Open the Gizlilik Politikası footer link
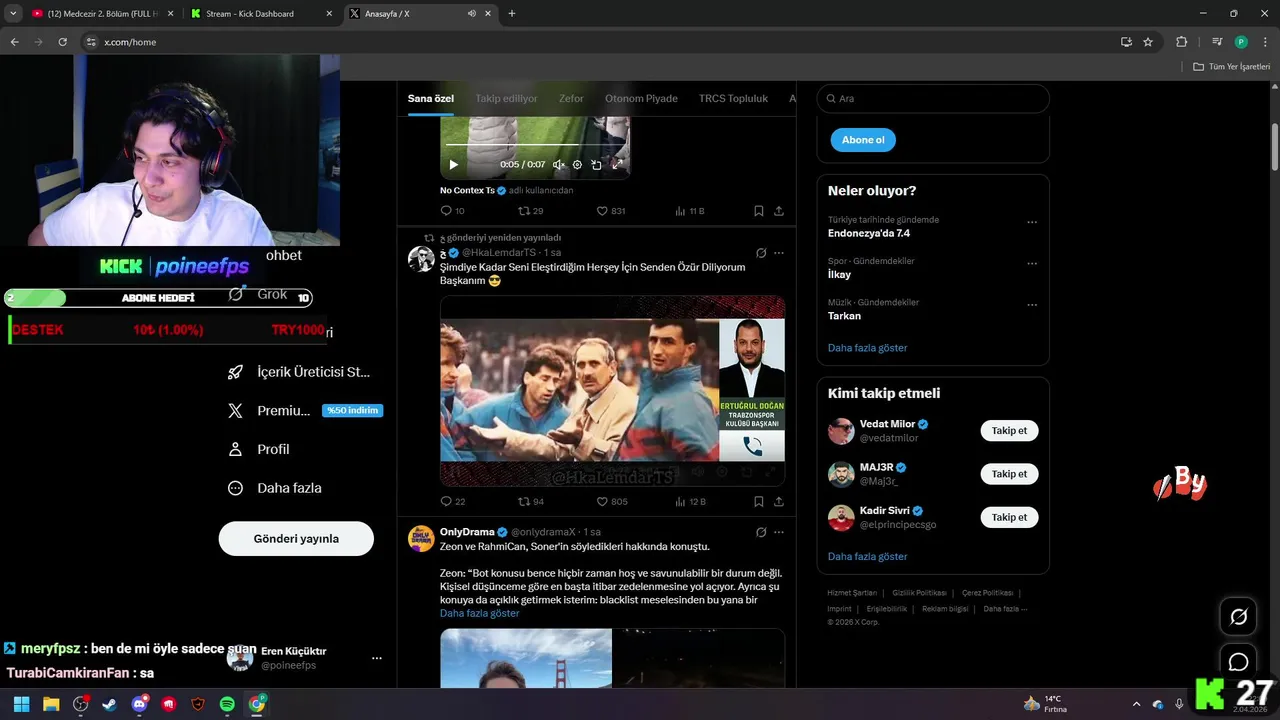The height and width of the screenshot is (720, 1280). tap(921, 593)
